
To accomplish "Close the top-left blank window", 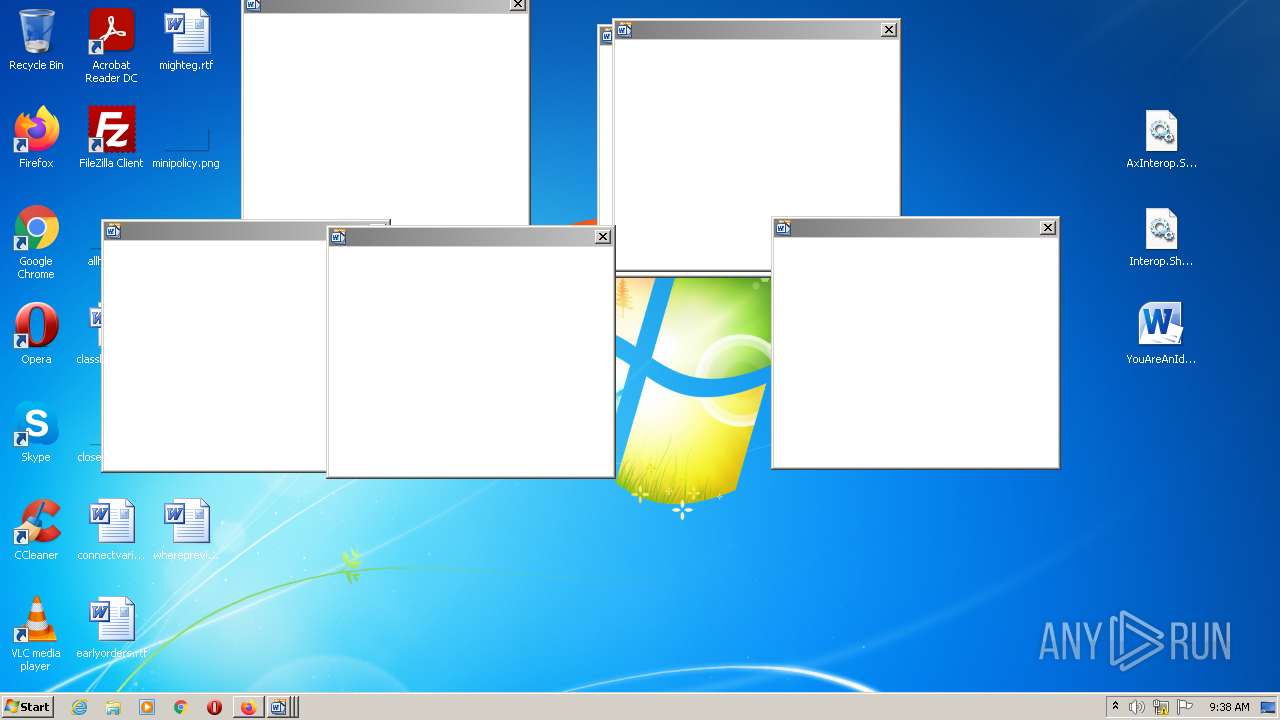I will coord(517,5).
